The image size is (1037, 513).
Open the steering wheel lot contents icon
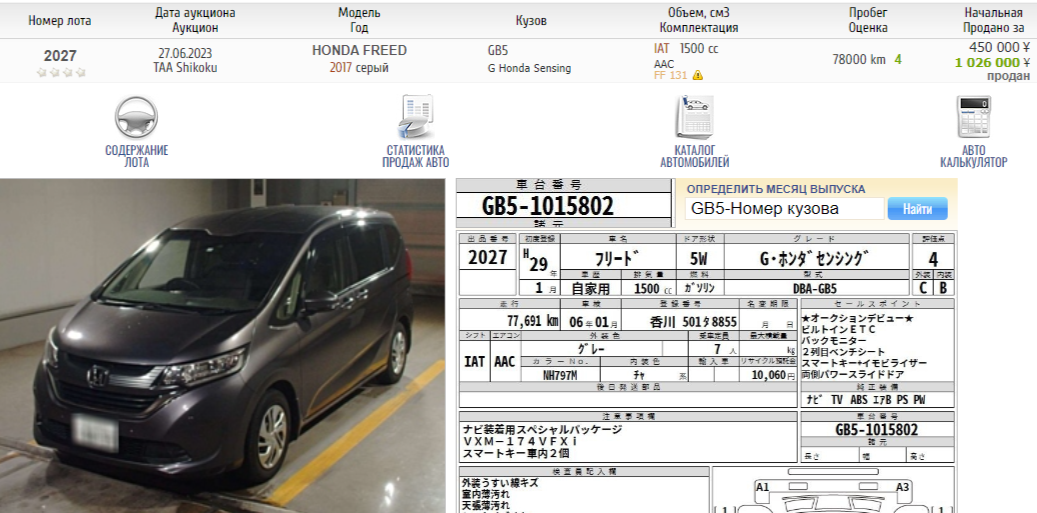136,118
